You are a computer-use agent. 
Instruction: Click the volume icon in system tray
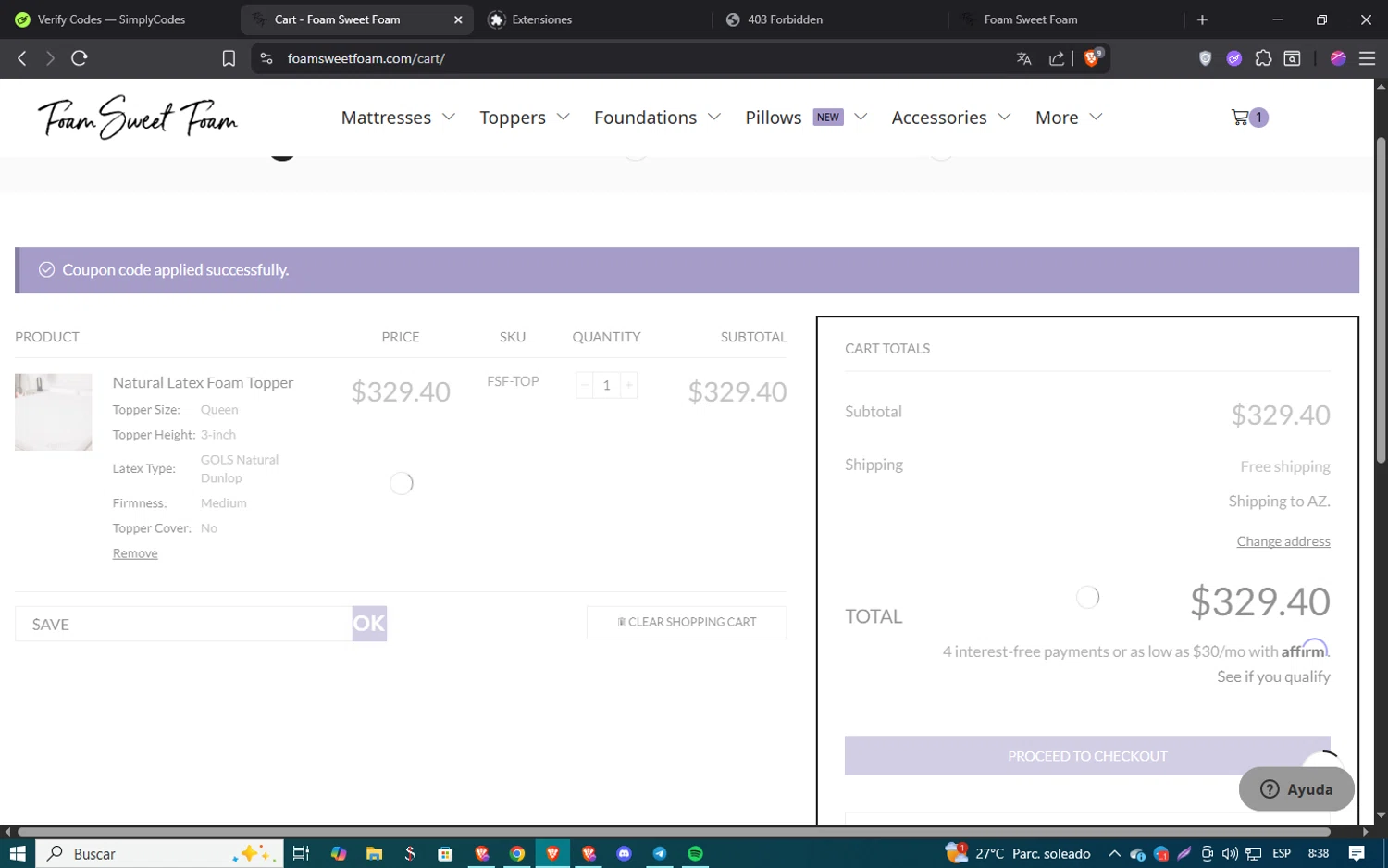1230,853
